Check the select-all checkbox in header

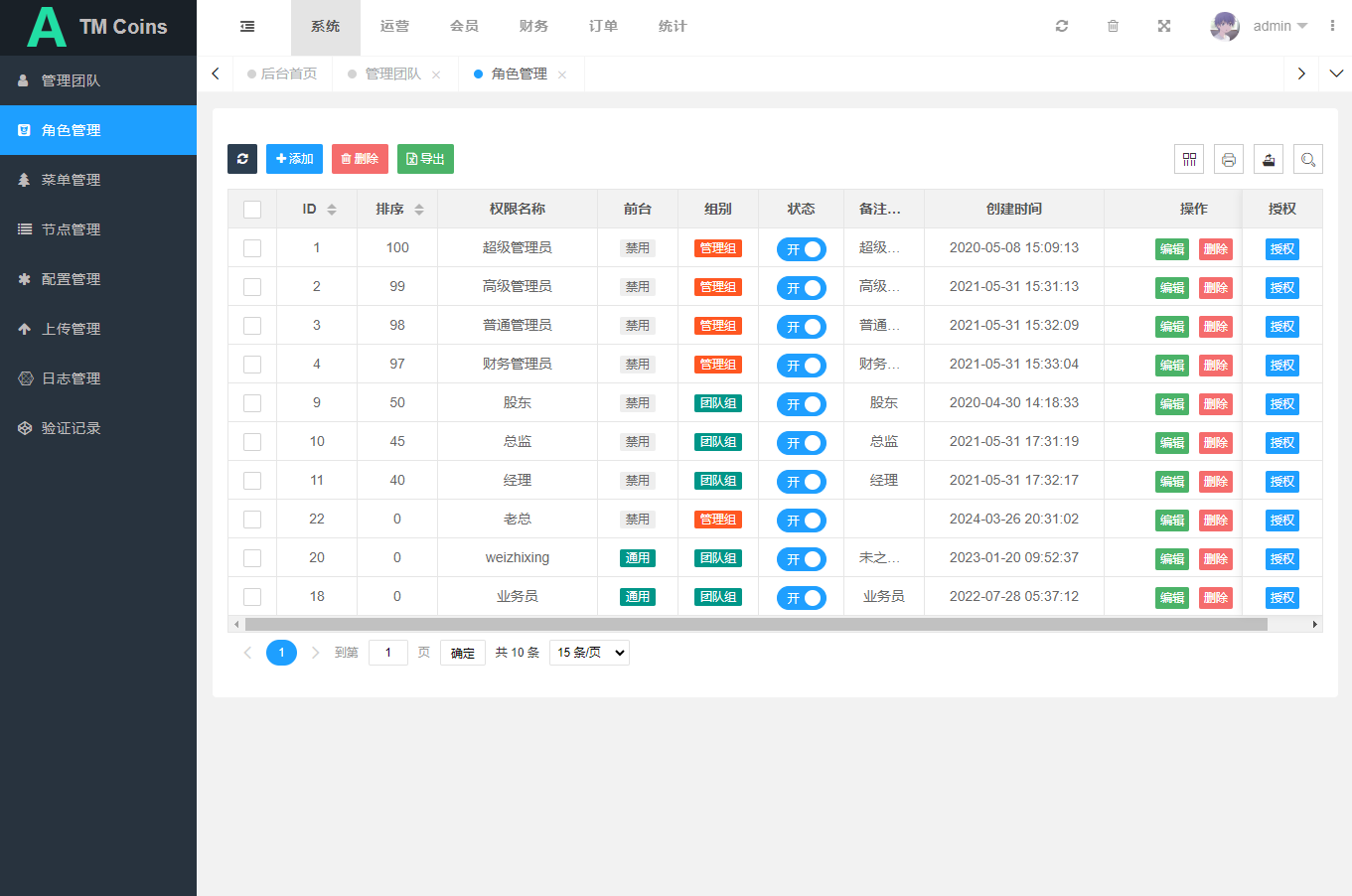(x=252, y=210)
